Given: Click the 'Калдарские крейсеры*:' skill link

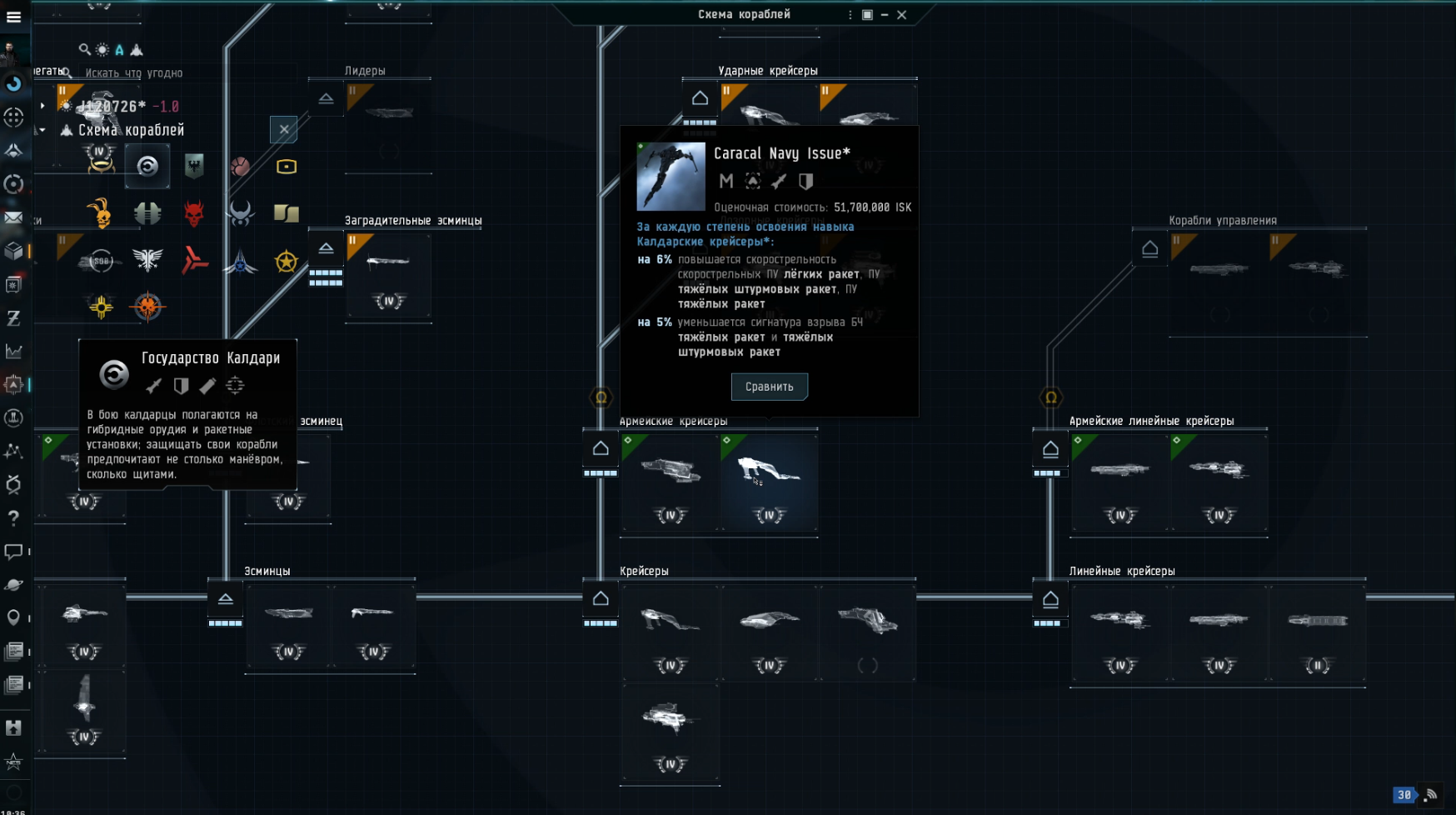Looking at the screenshot, I should pos(706,242).
